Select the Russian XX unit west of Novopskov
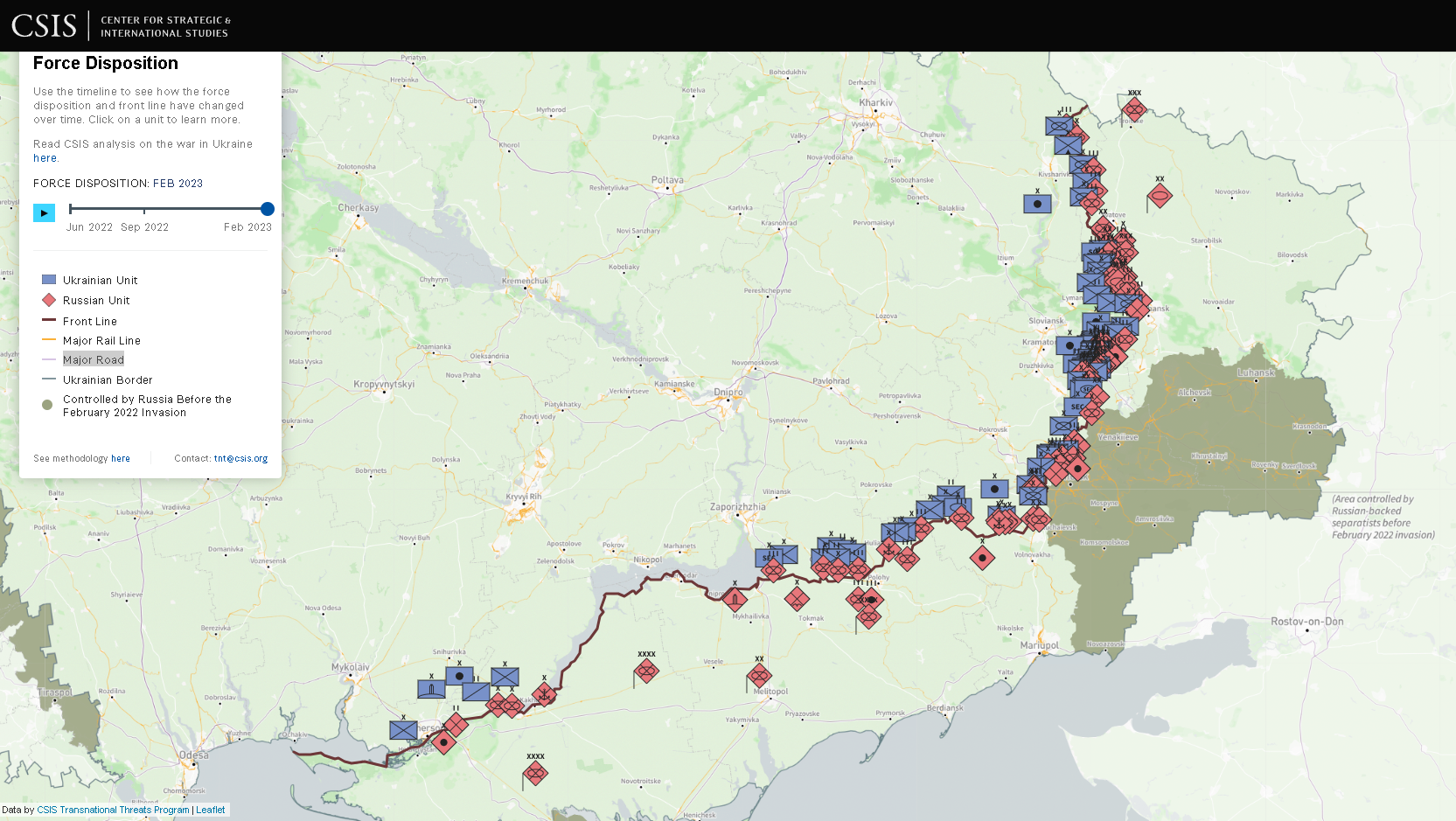 1160,196
